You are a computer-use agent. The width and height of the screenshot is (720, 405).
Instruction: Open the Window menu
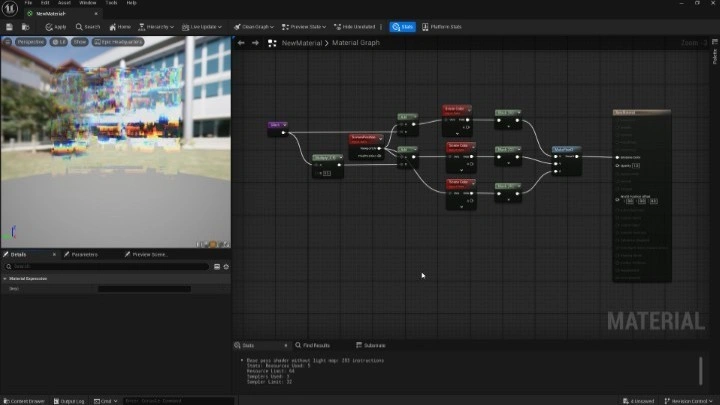88,3
